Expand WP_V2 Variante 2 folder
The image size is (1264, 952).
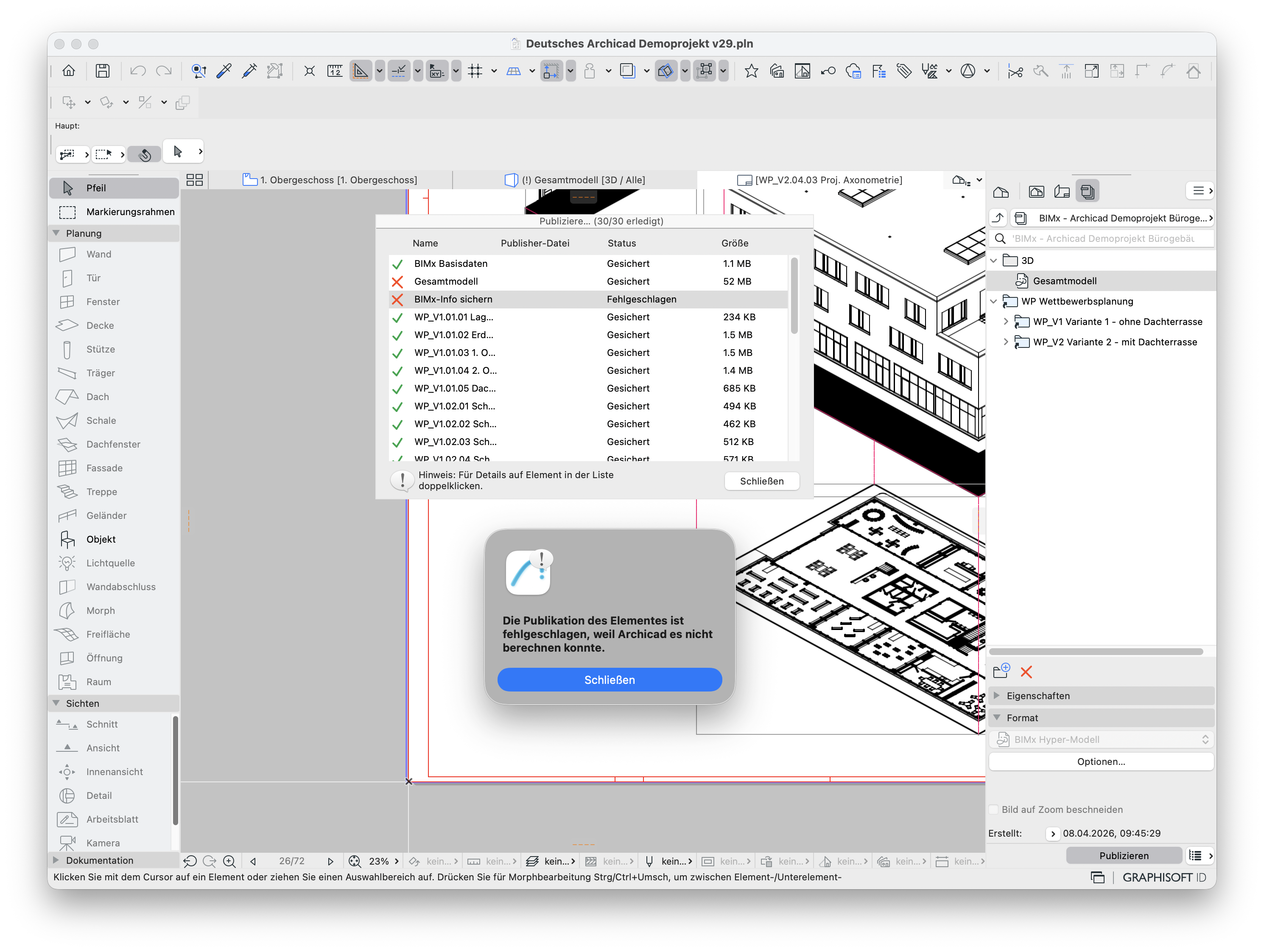[1006, 342]
